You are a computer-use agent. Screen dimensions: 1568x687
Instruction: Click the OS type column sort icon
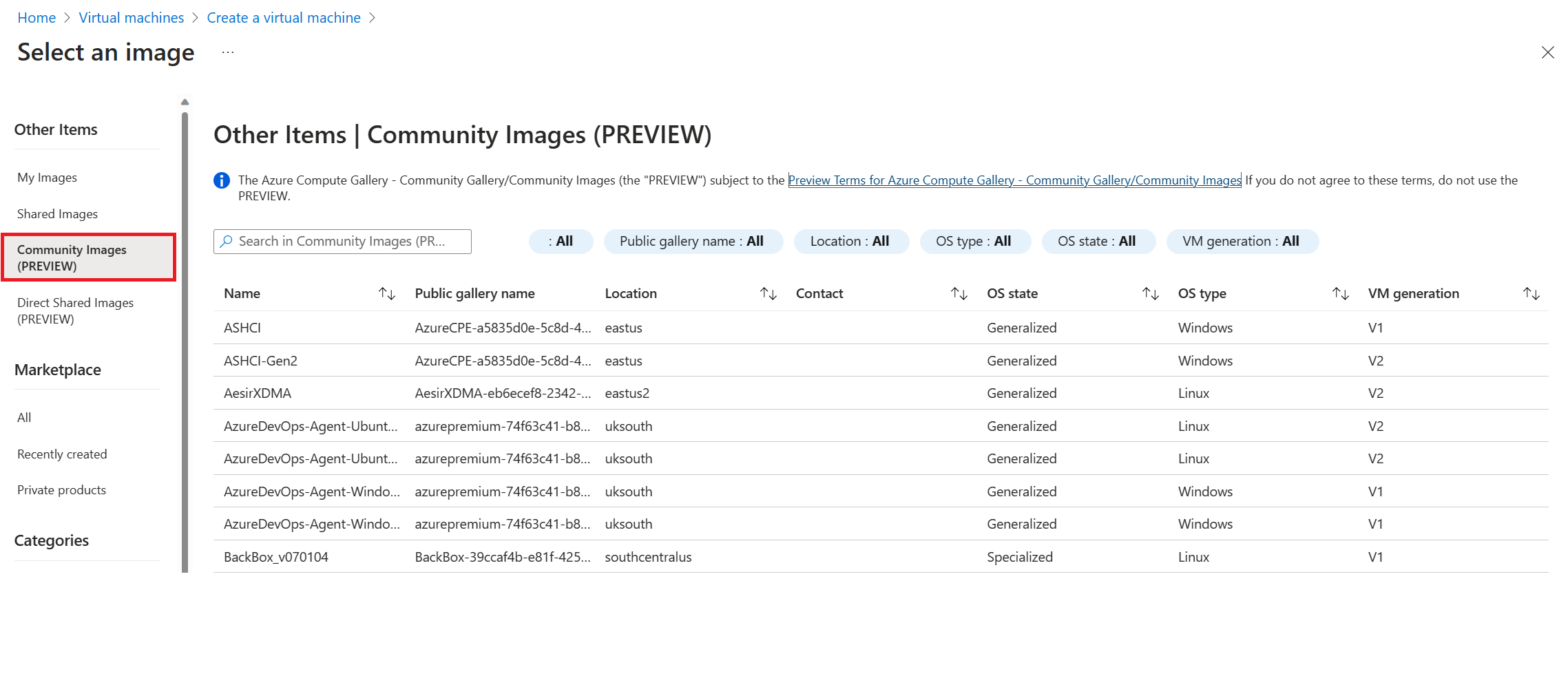1341,293
